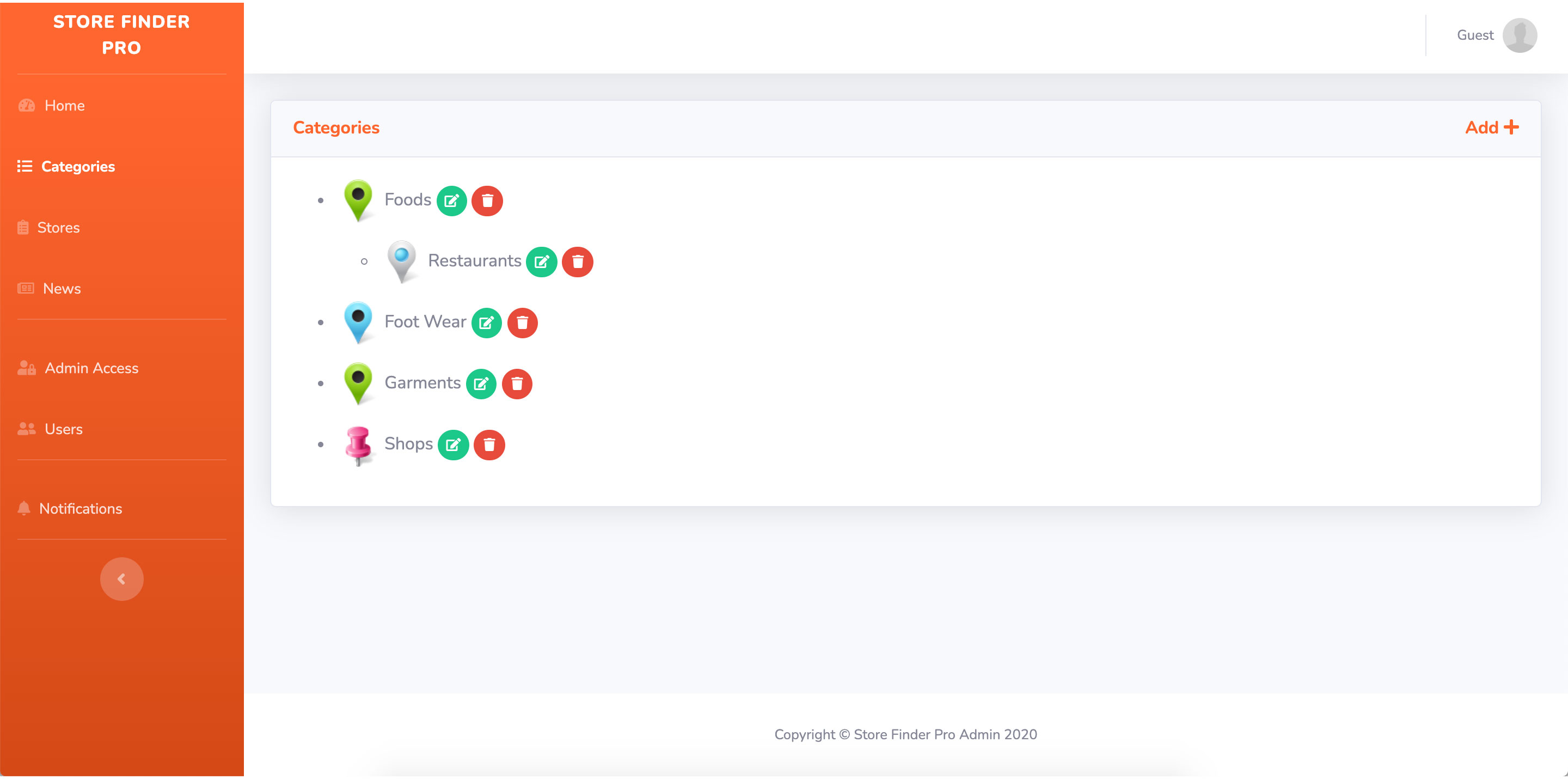Open the News section
Viewport: 1568px width, 779px height.
(62, 288)
